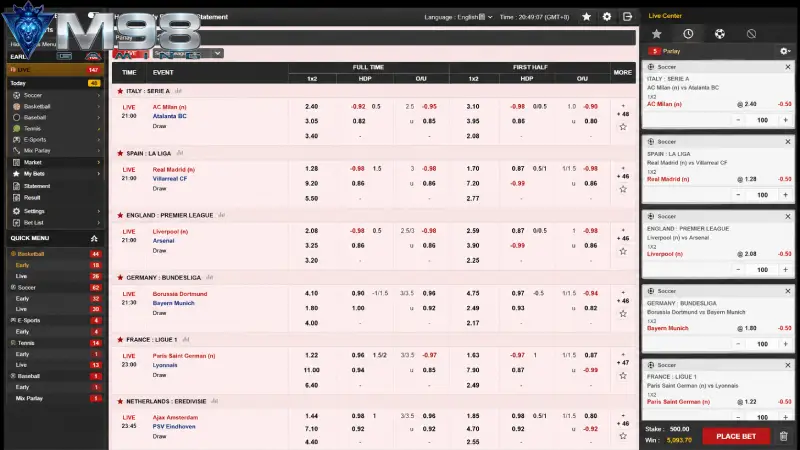This screenshot has width=800, height=450.
Task: Expand more markets +48 for AC Milan match
Action: (622, 114)
